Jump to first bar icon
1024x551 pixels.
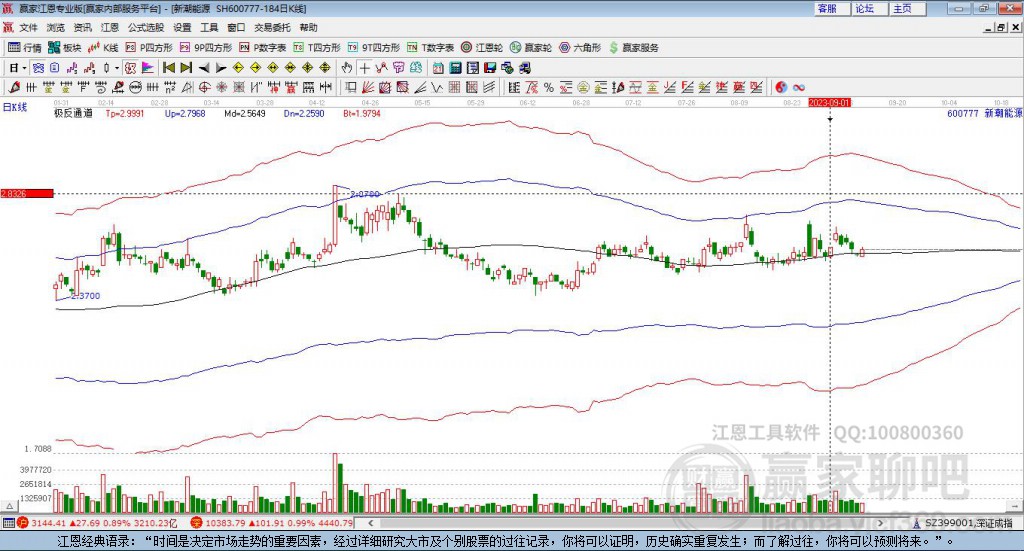169,68
